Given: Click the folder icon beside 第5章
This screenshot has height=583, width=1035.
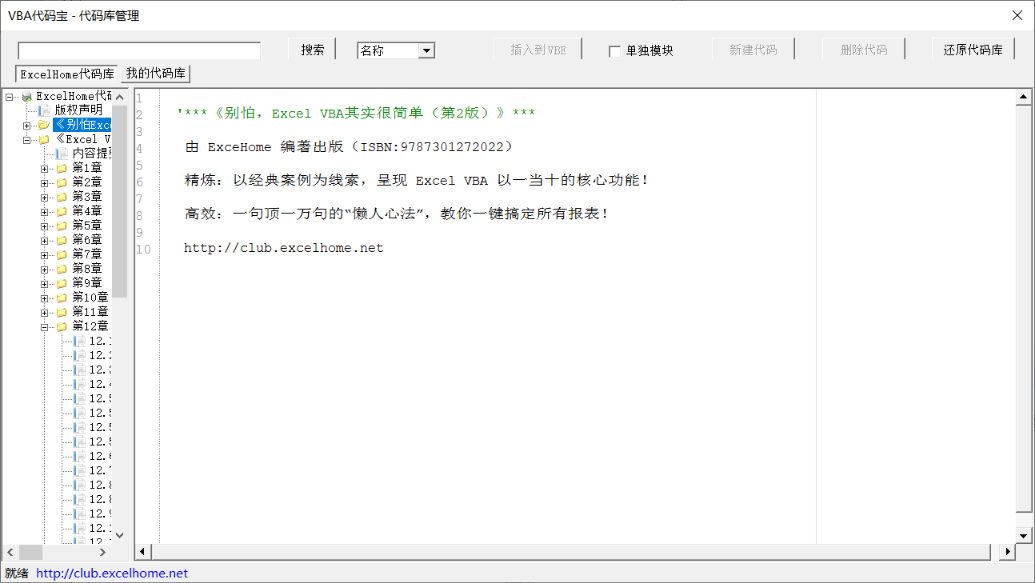Looking at the screenshot, I should [62, 226].
